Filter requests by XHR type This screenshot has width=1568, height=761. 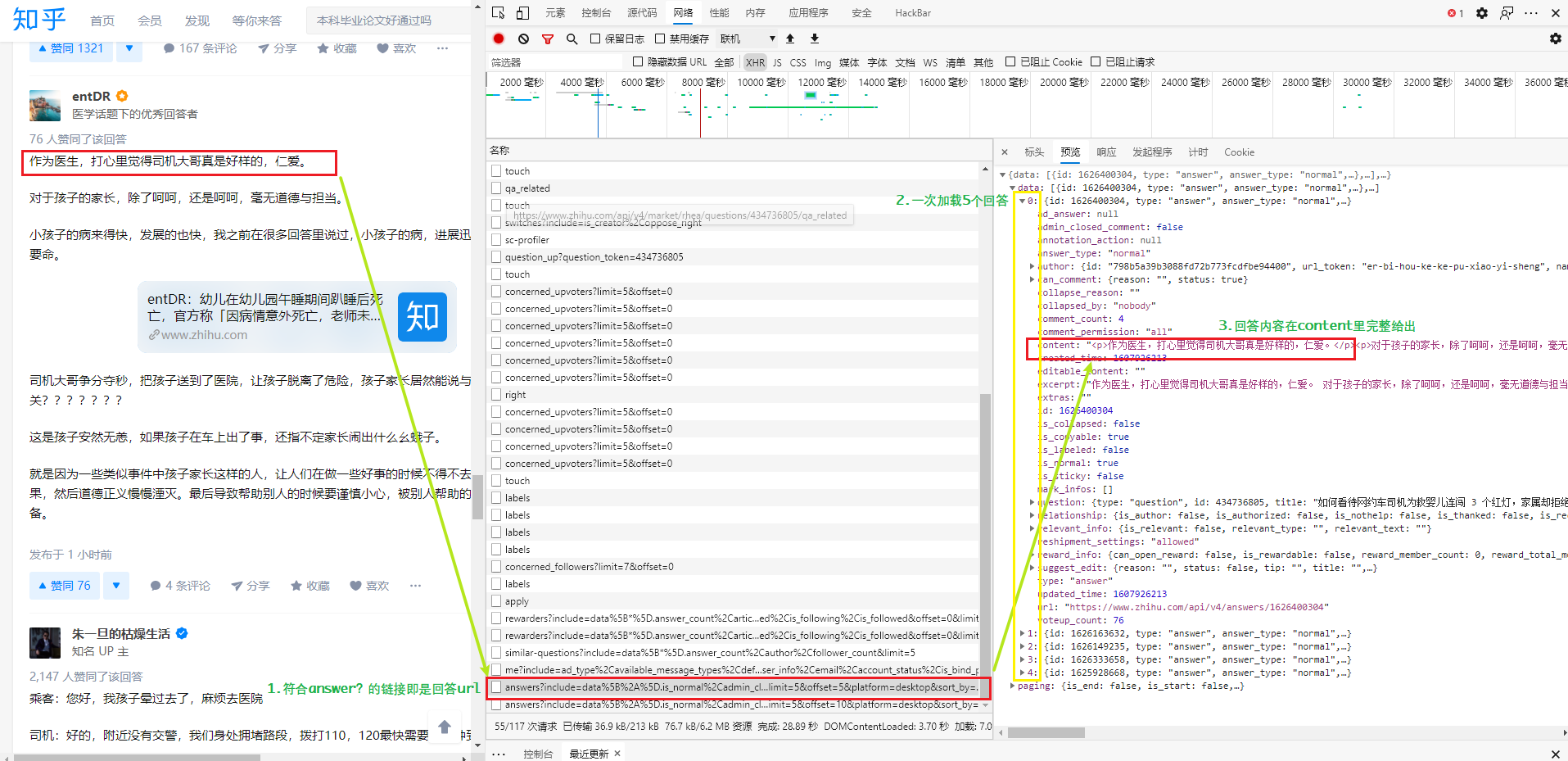[755, 62]
